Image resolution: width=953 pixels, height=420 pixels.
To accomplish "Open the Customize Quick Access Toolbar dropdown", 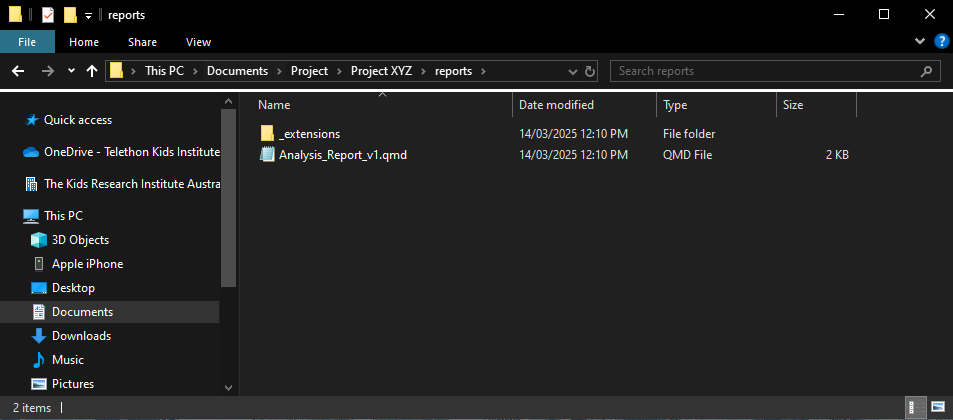I will 89,15.
